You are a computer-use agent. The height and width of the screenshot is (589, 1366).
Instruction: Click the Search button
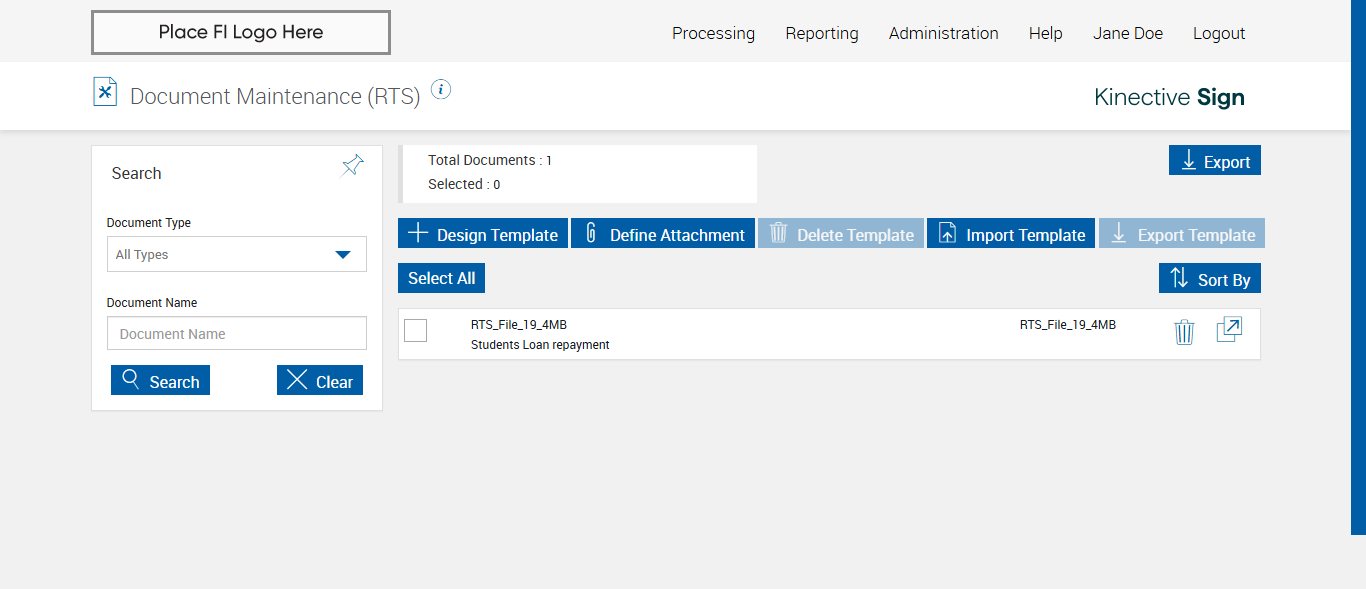pyautogui.click(x=160, y=381)
